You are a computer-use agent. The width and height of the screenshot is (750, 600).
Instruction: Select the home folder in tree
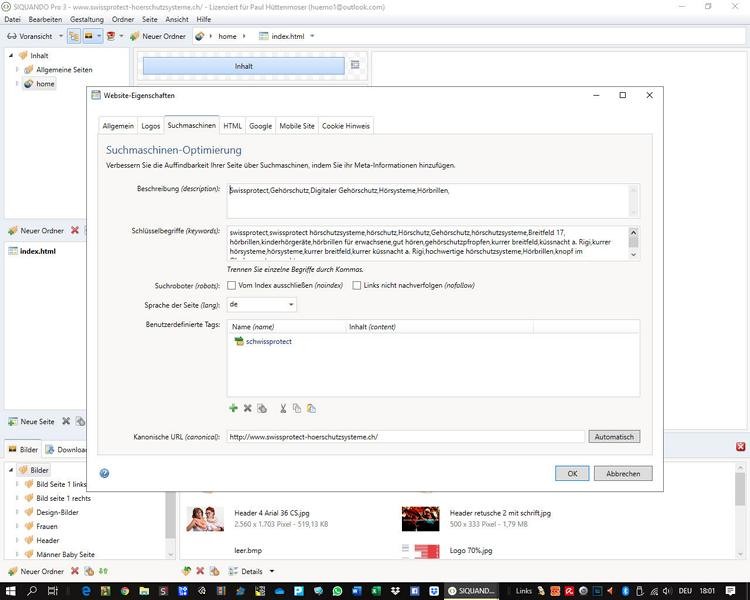40,84
